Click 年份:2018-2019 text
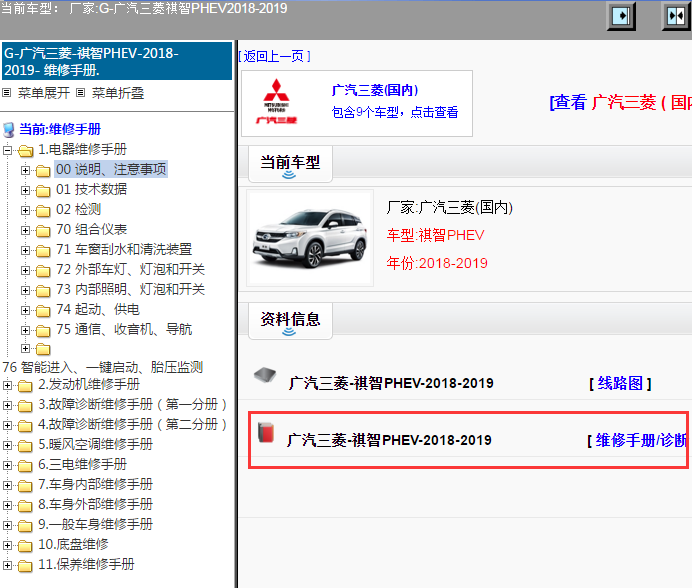This screenshot has height=588, width=692. 437,263
